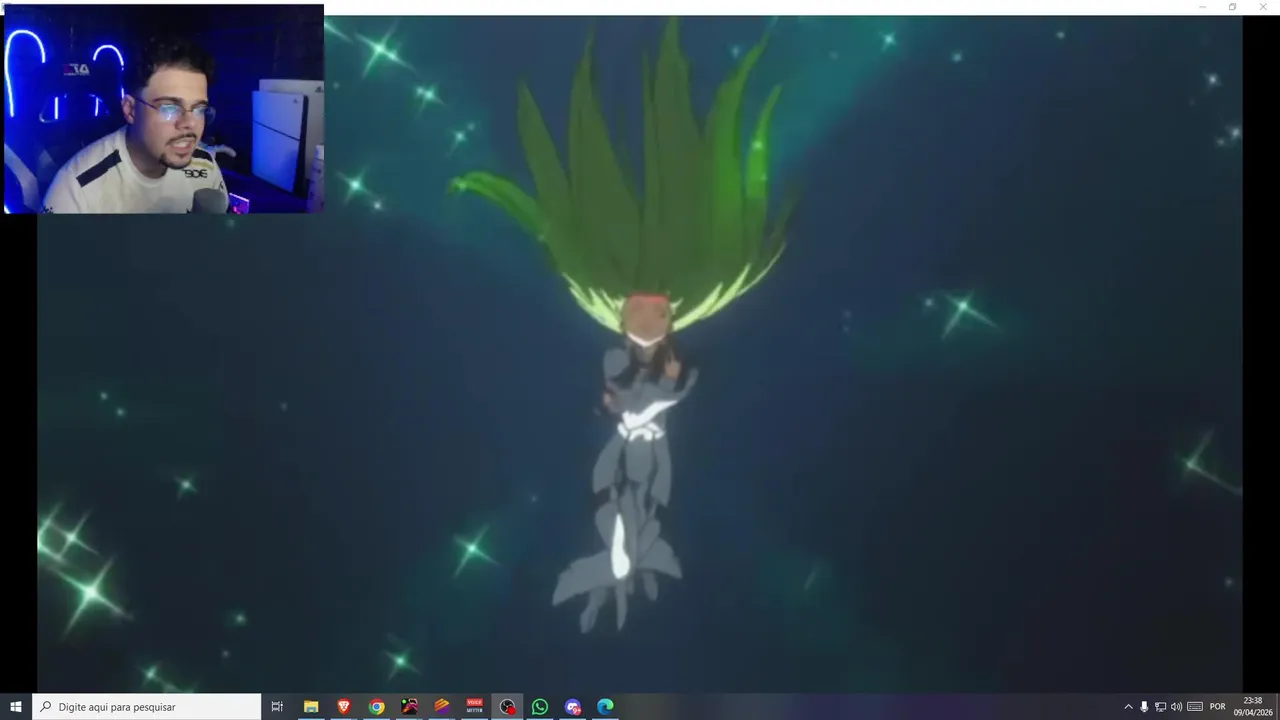
Task: Open WhatsApp from the taskbar
Action: pos(540,707)
